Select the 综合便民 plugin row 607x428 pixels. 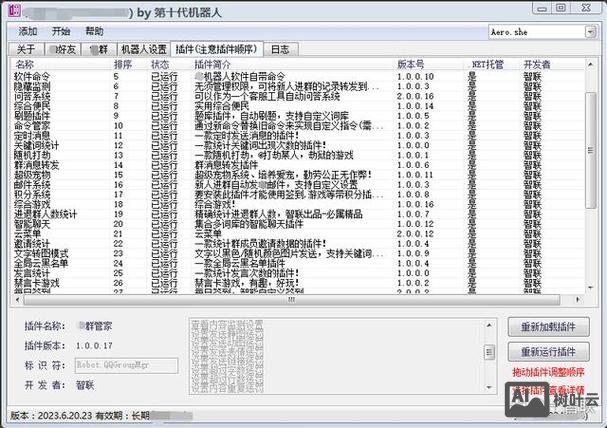click(x=298, y=106)
